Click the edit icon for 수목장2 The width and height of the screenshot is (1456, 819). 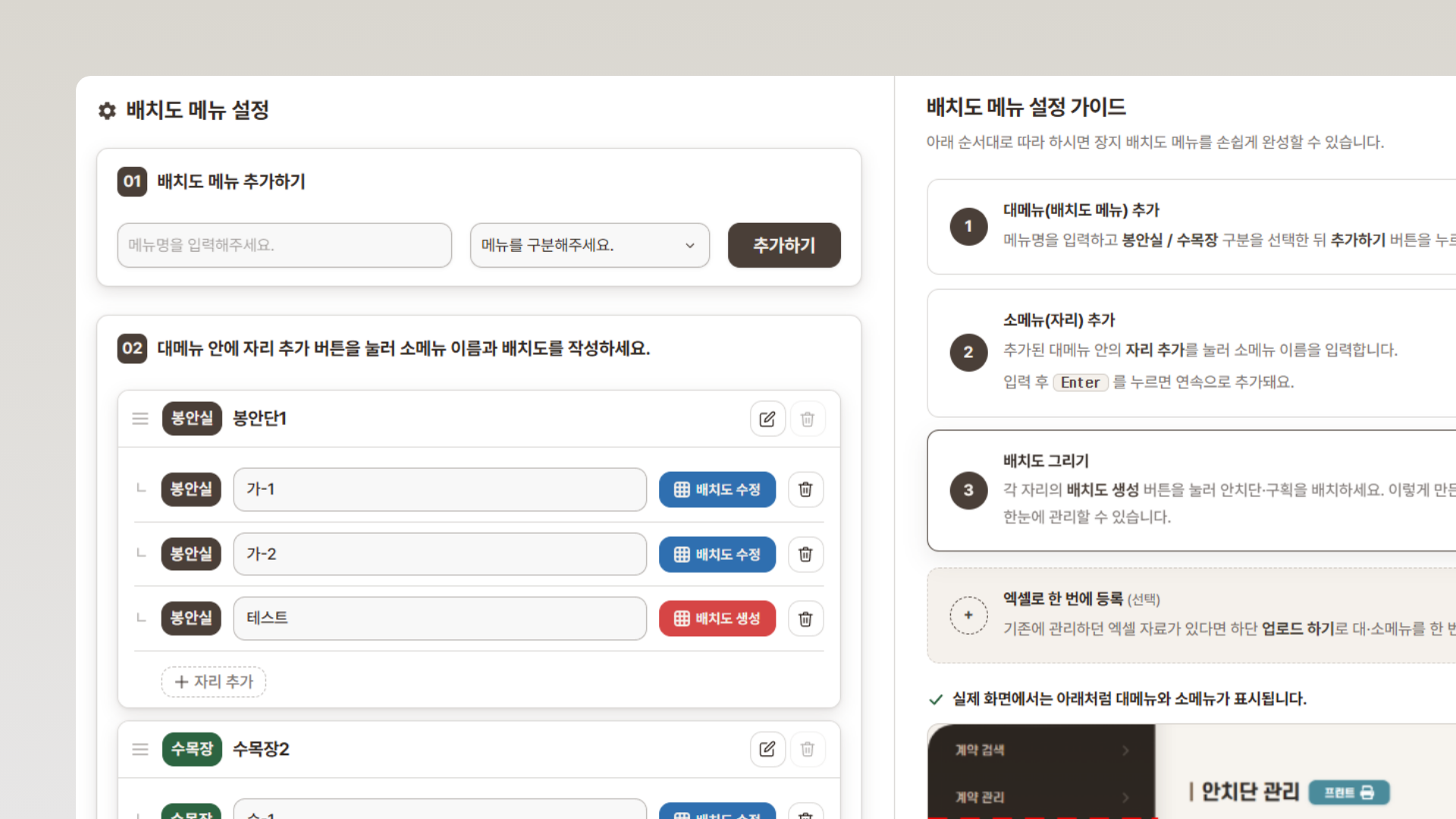tap(767, 749)
